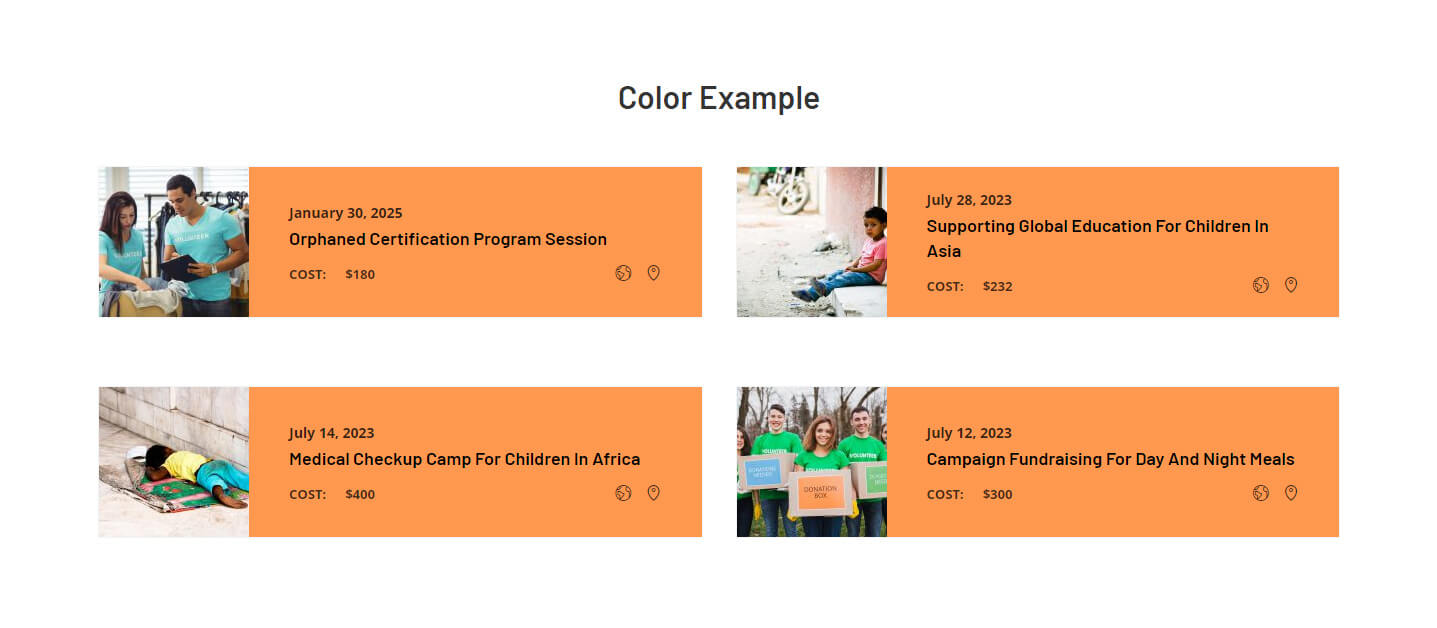The height and width of the screenshot is (628, 1437).
Task: Click location pin on Supporting Global Education event
Action: [1291, 285]
